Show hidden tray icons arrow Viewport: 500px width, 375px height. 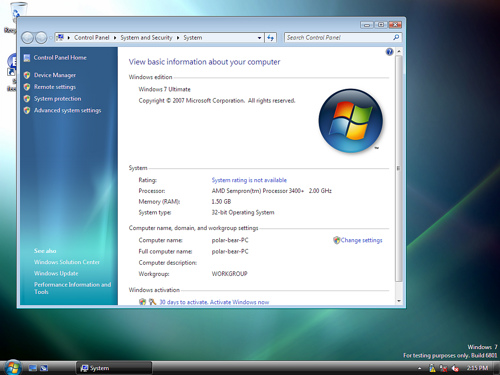coord(420,368)
